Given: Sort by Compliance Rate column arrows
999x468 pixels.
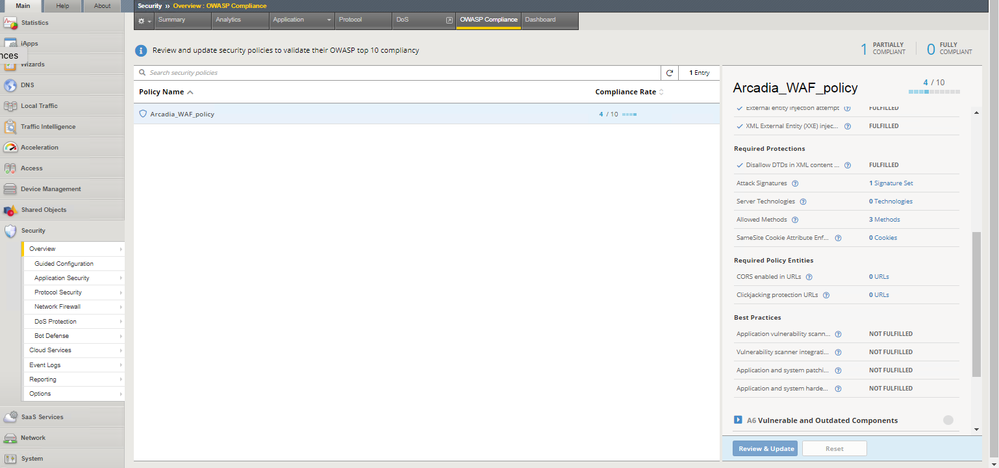Looking at the screenshot, I should coord(661,92).
